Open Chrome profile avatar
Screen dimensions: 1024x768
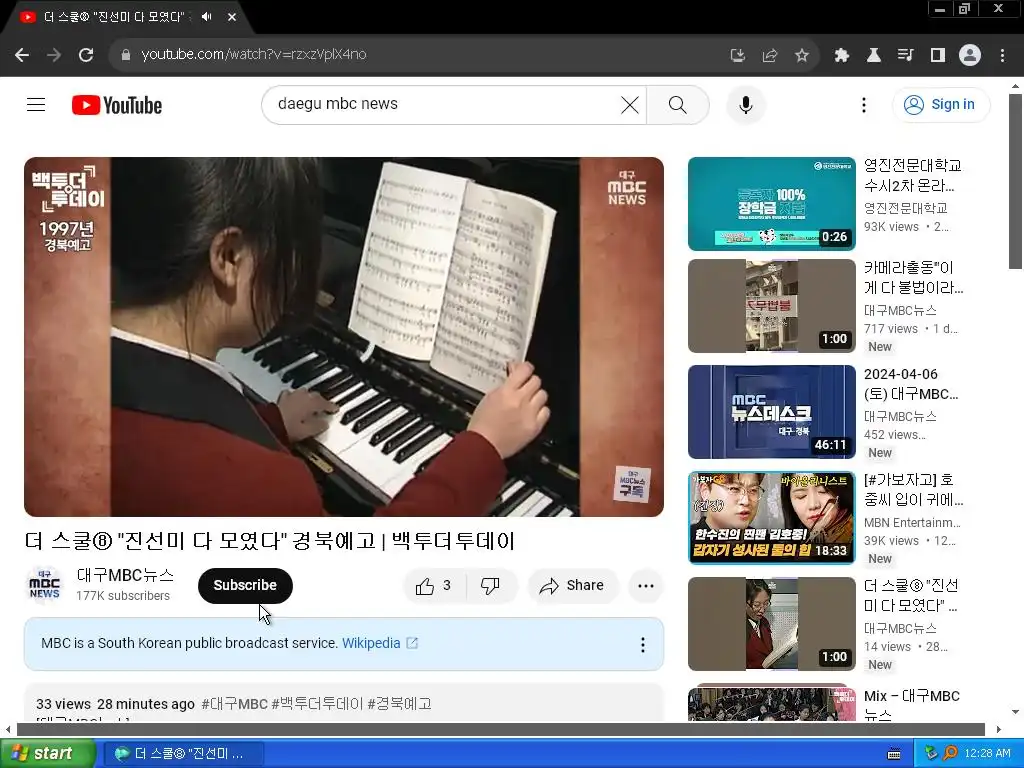(x=970, y=55)
